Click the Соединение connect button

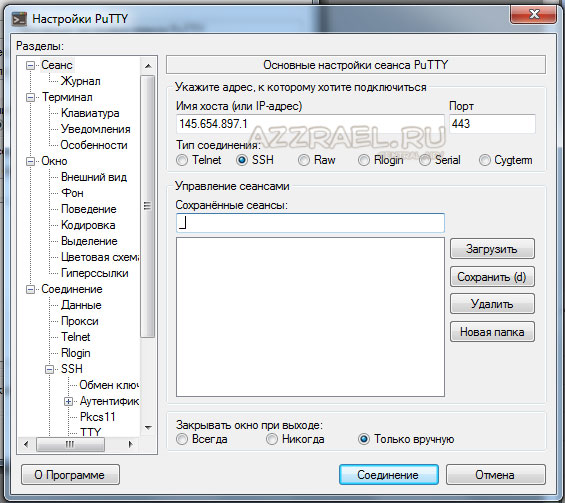click(388, 475)
